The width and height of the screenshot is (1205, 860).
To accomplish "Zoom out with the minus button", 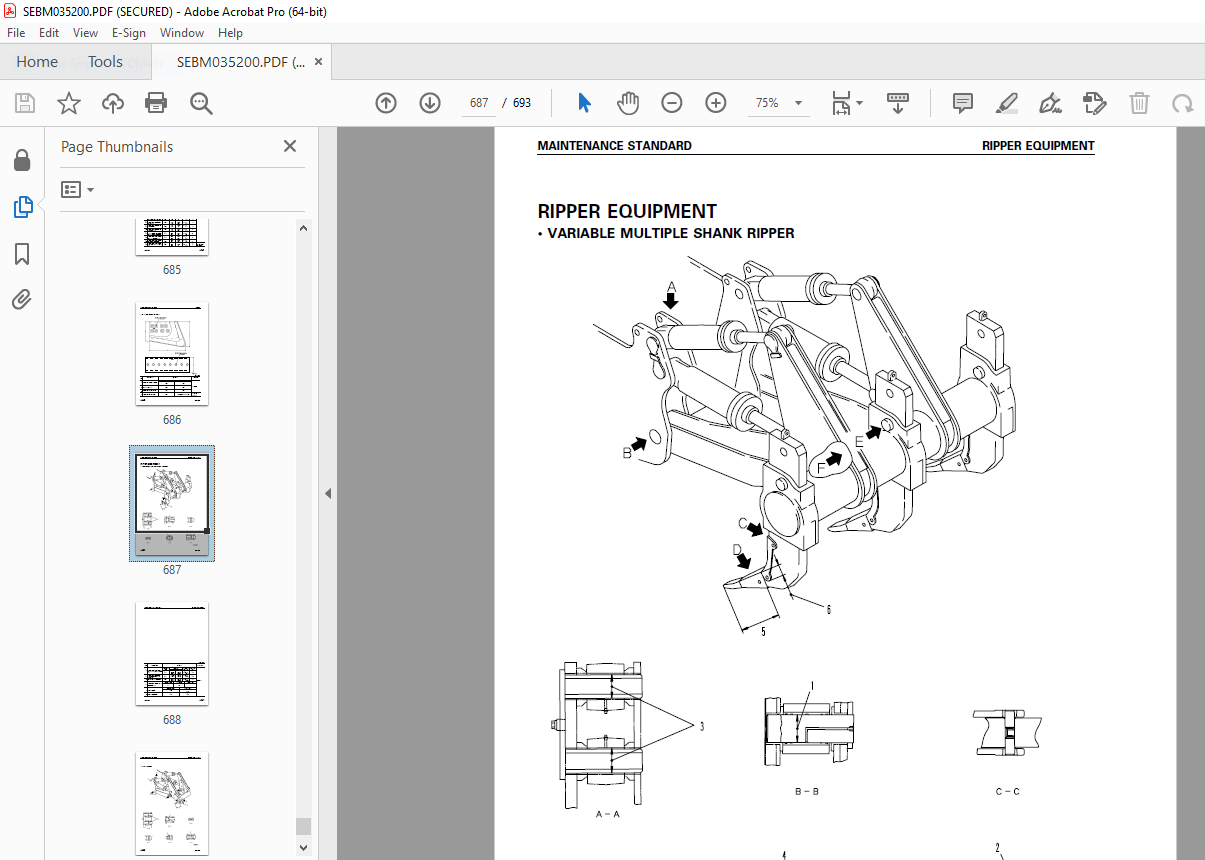I will (x=672, y=103).
